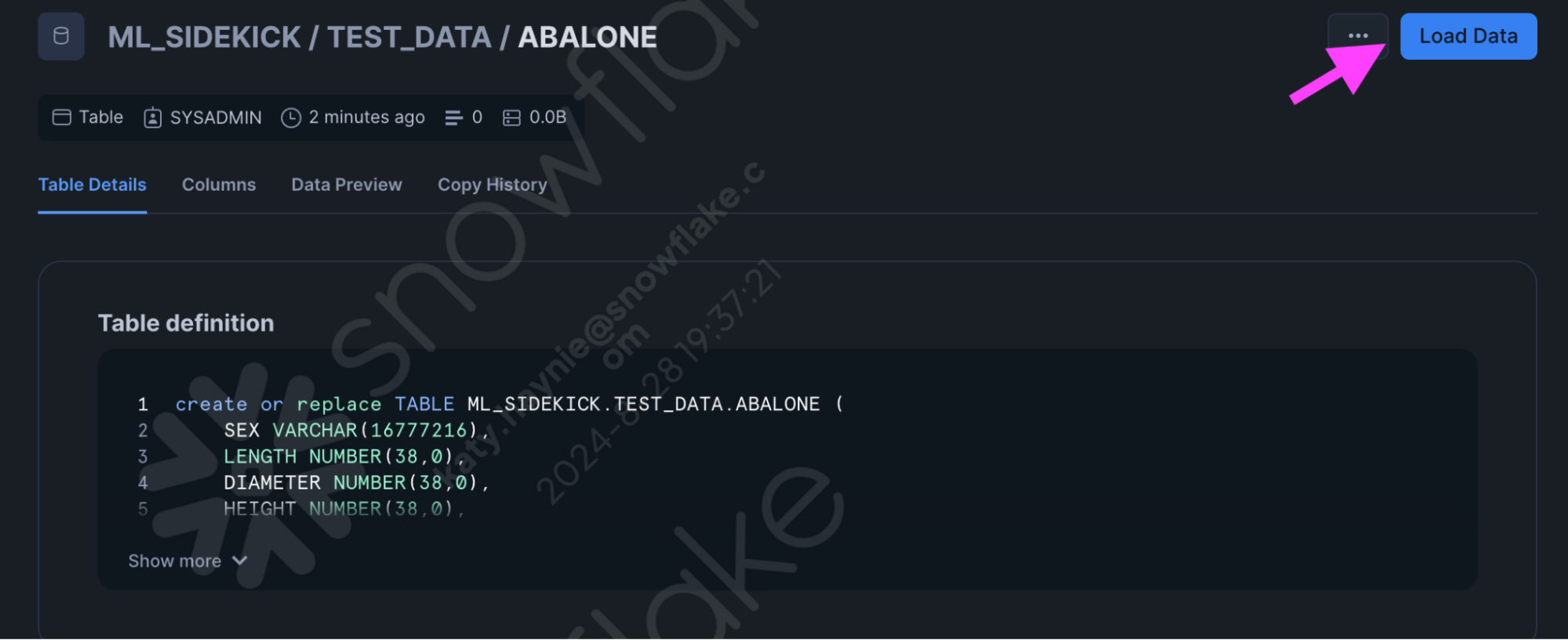1568x640 pixels.
Task: Expand the definition using the chevron arrow
Action: pos(240,561)
